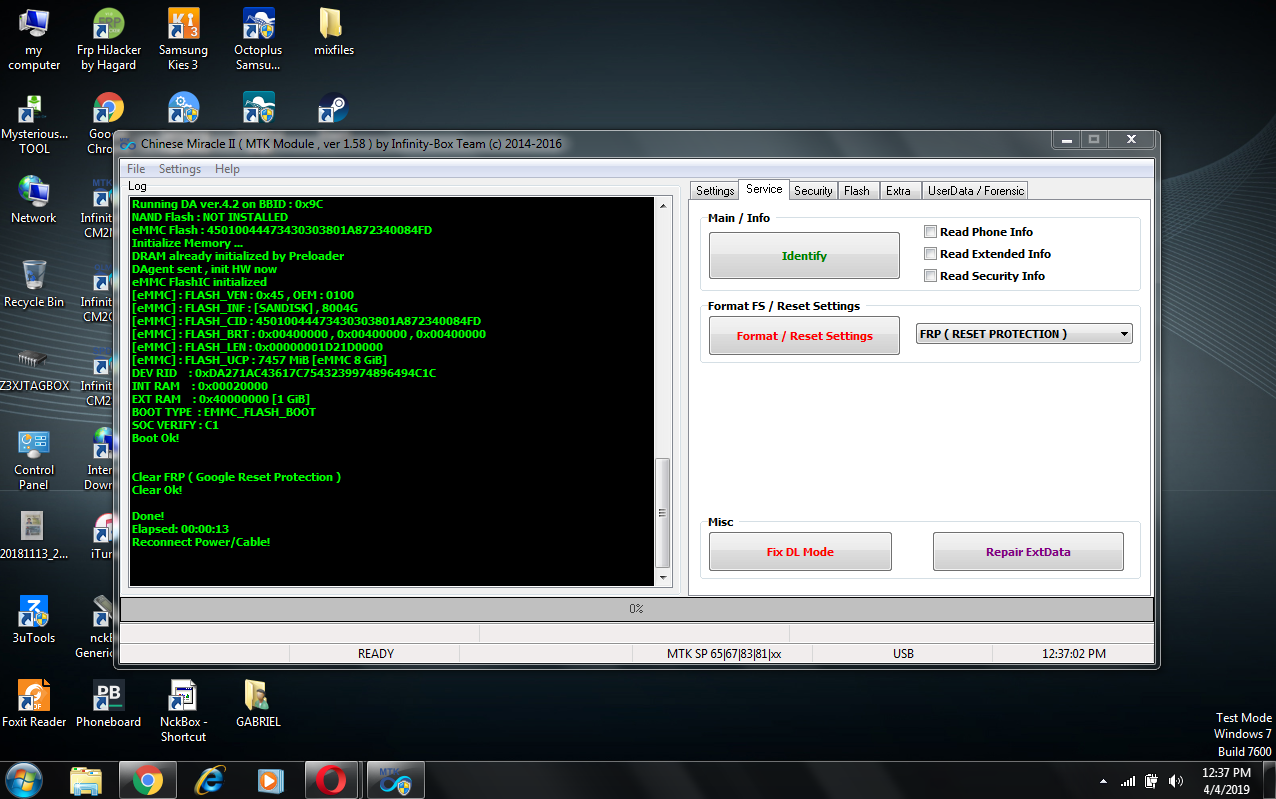This screenshot has width=1276, height=799.
Task: Click the 0% progress bar
Action: [636, 609]
